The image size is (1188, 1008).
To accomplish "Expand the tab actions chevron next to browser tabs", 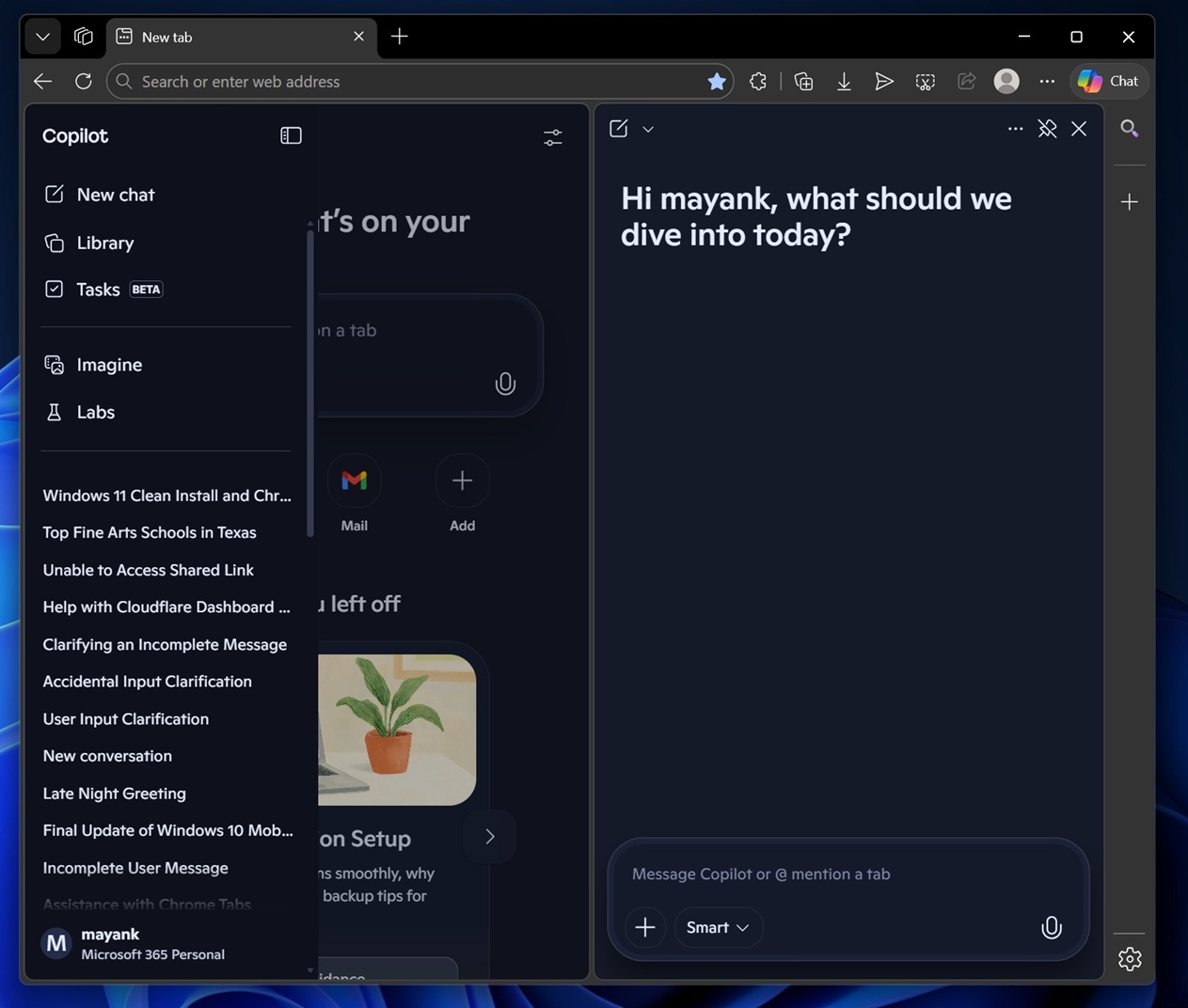I will click(x=41, y=37).
